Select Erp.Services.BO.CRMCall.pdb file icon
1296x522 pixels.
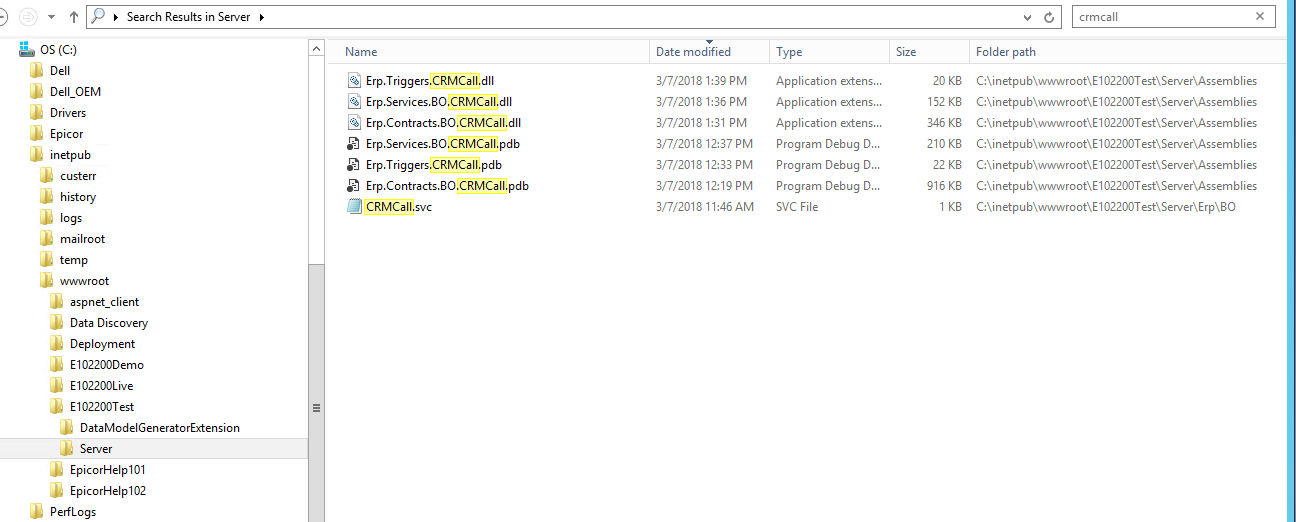(x=354, y=143)
